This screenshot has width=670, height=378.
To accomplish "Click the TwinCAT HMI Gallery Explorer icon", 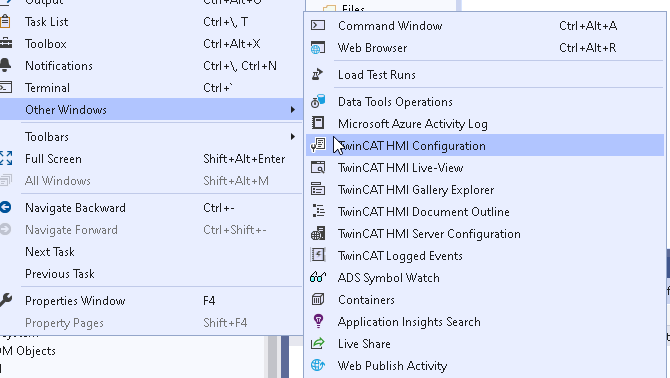I will click(317, 189).
